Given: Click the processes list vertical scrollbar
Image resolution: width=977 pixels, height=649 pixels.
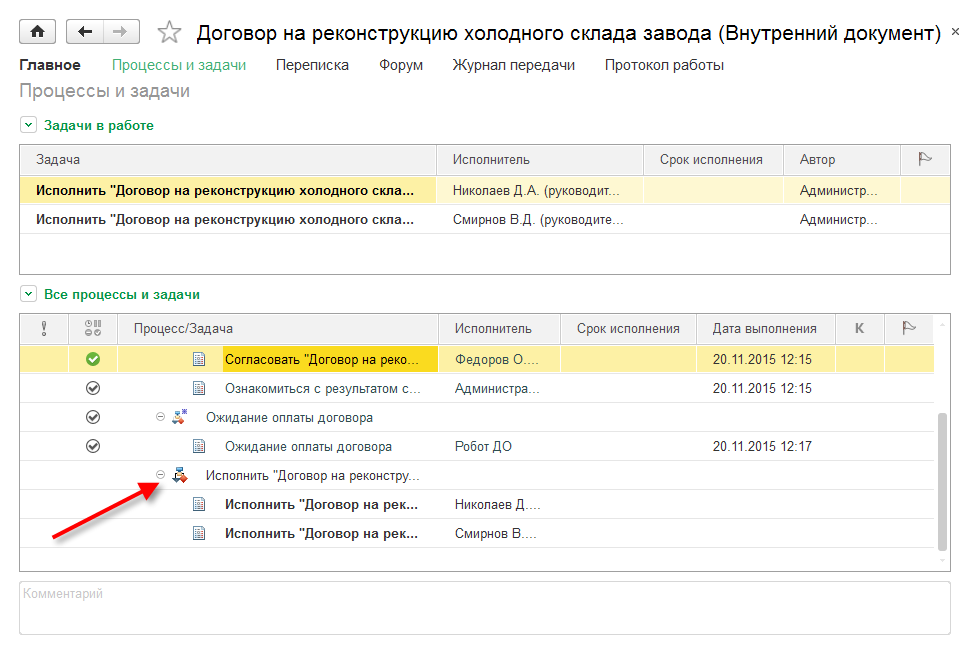Looking at the screenshot, I should click(x=942, y=480).
